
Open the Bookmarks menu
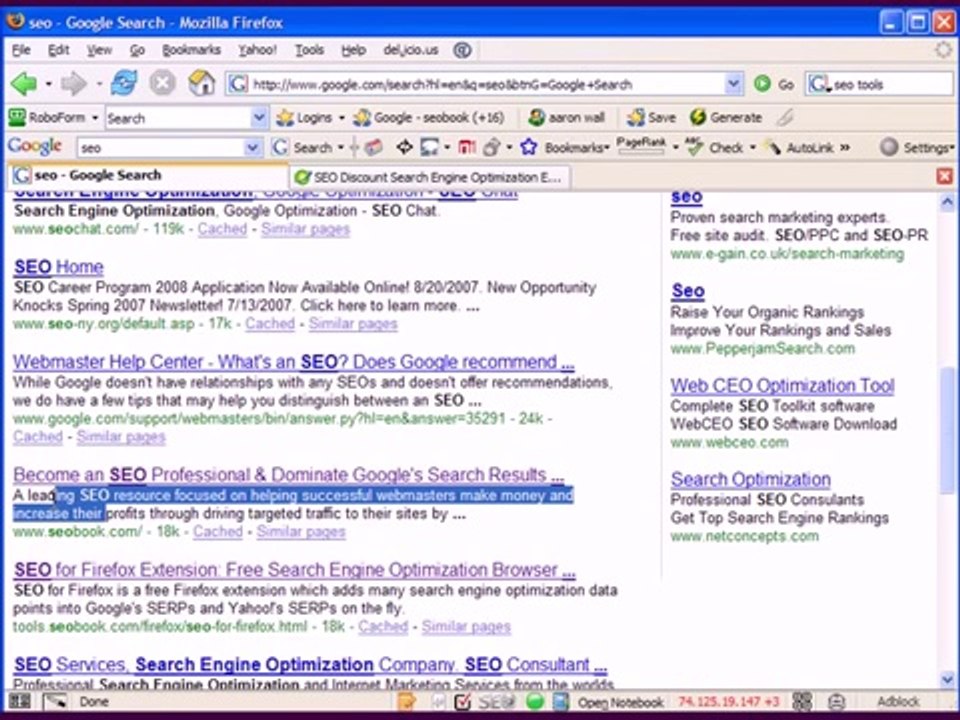(191, 50)
